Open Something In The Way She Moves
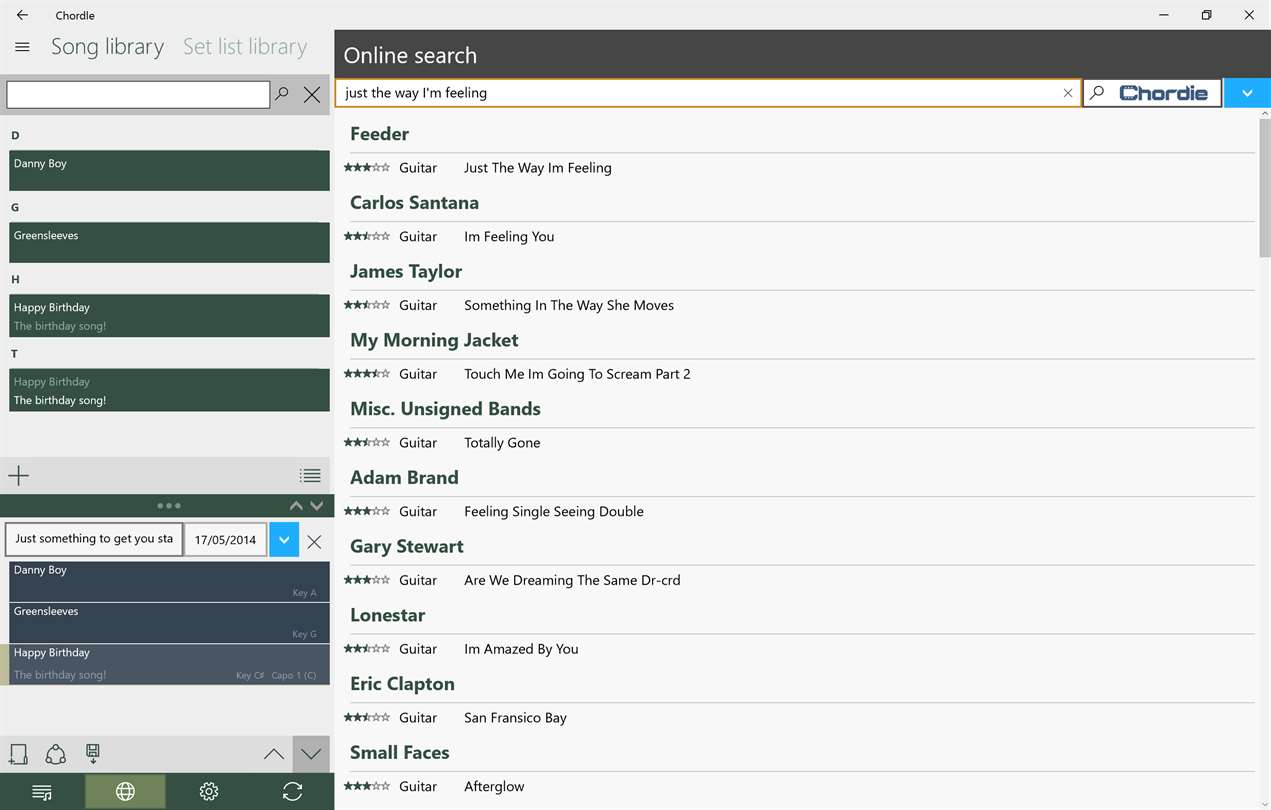 pyautogui.click(x=569, y=306)
